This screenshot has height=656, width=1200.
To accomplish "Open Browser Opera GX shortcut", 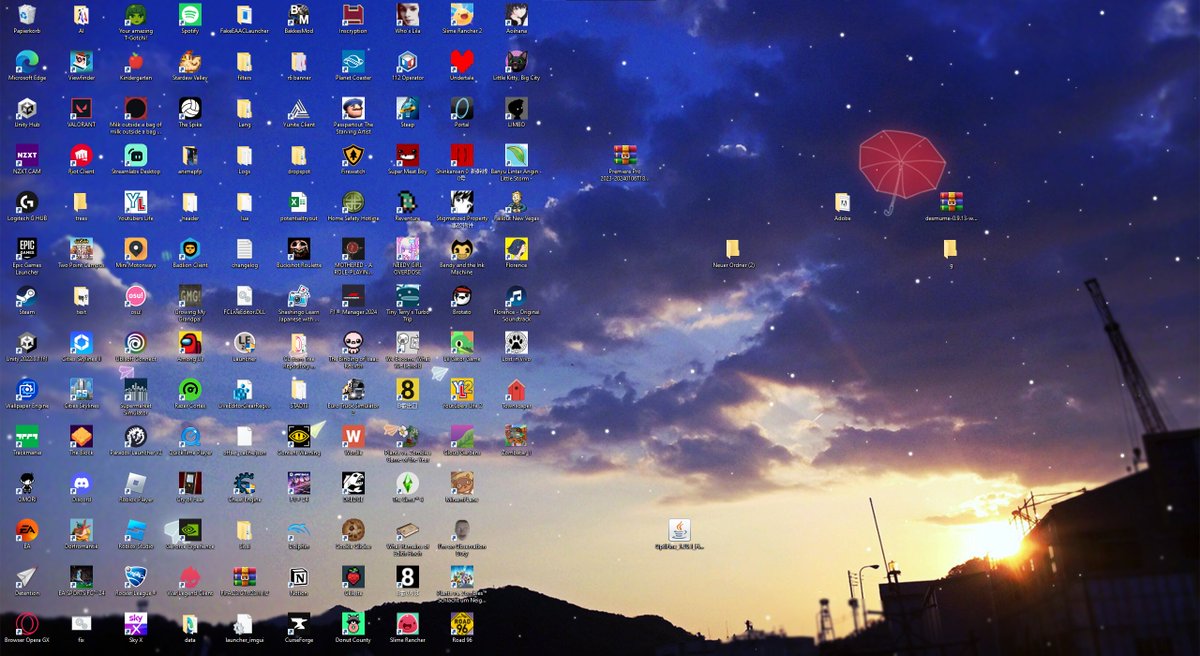I will 27,624.
